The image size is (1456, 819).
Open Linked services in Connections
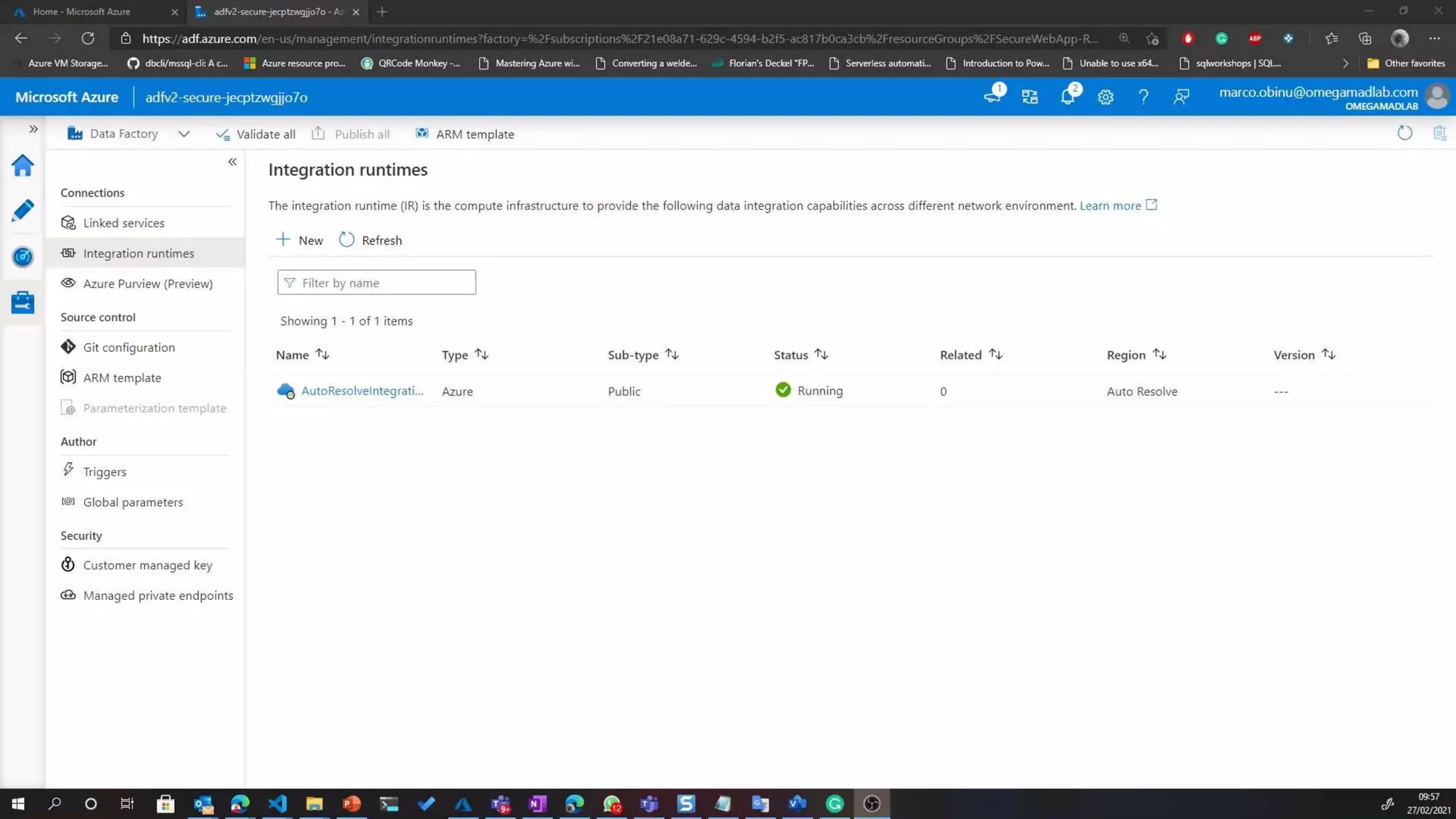pos(124,223)
